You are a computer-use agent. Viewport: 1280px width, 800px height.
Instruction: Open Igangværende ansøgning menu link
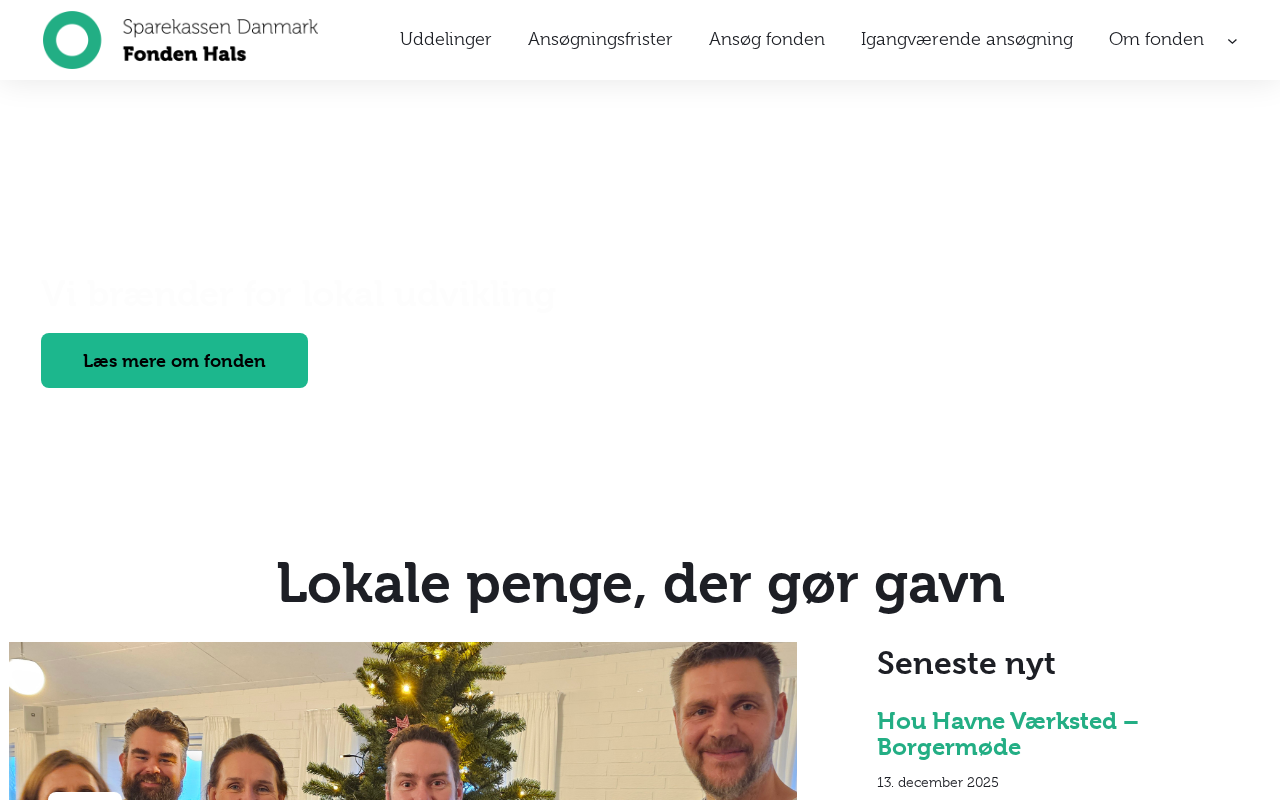tap(967, 39)
